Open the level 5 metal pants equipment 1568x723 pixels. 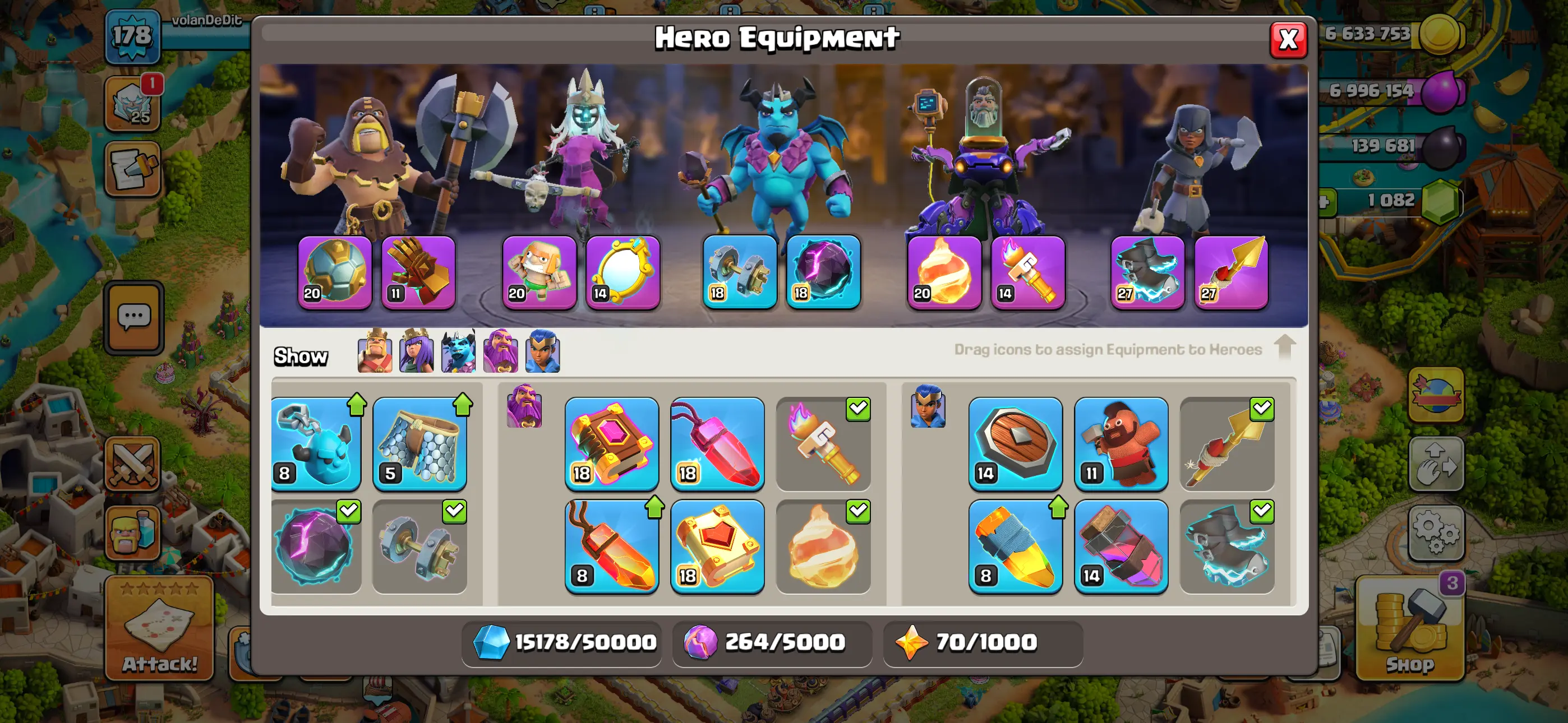coord(419,444)
